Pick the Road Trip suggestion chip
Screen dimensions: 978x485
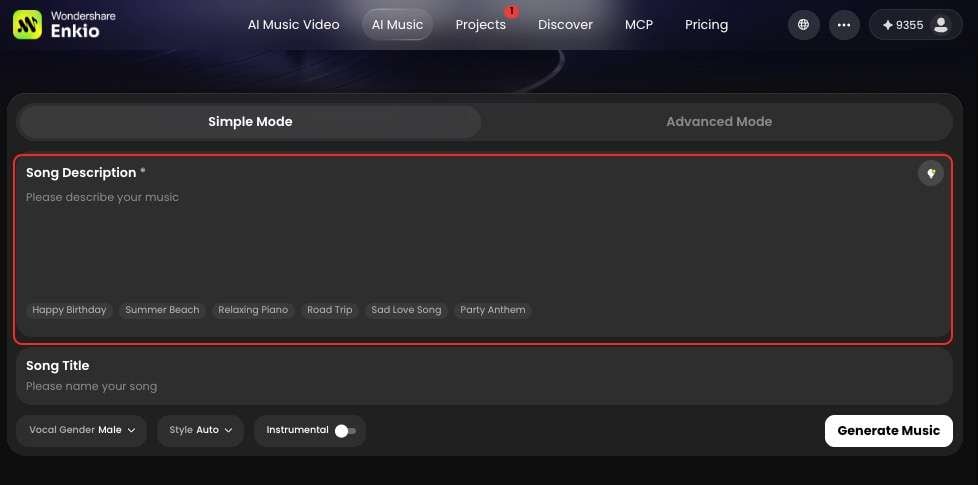pos(330,310)
